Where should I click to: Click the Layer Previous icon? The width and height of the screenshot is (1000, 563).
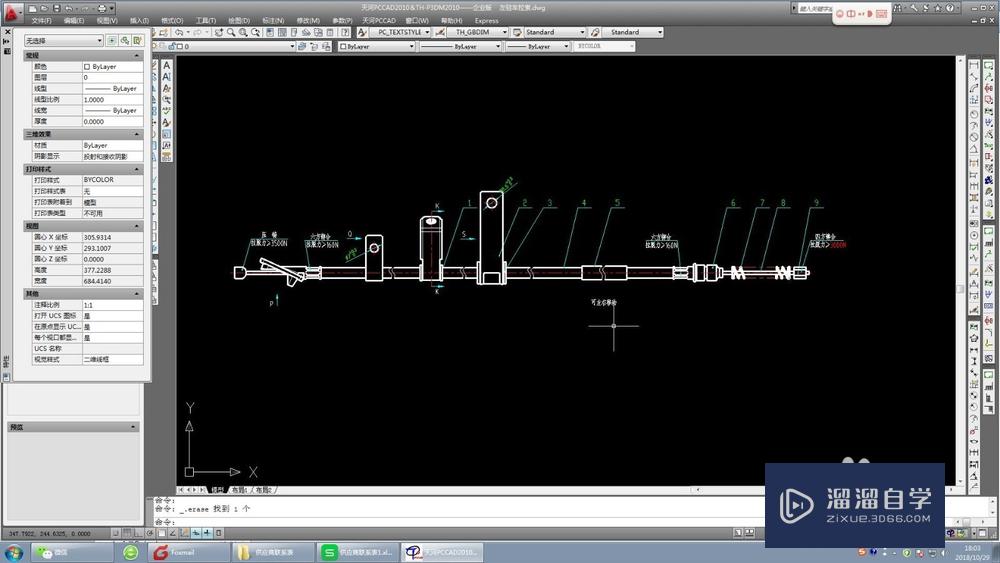(314, 46)
